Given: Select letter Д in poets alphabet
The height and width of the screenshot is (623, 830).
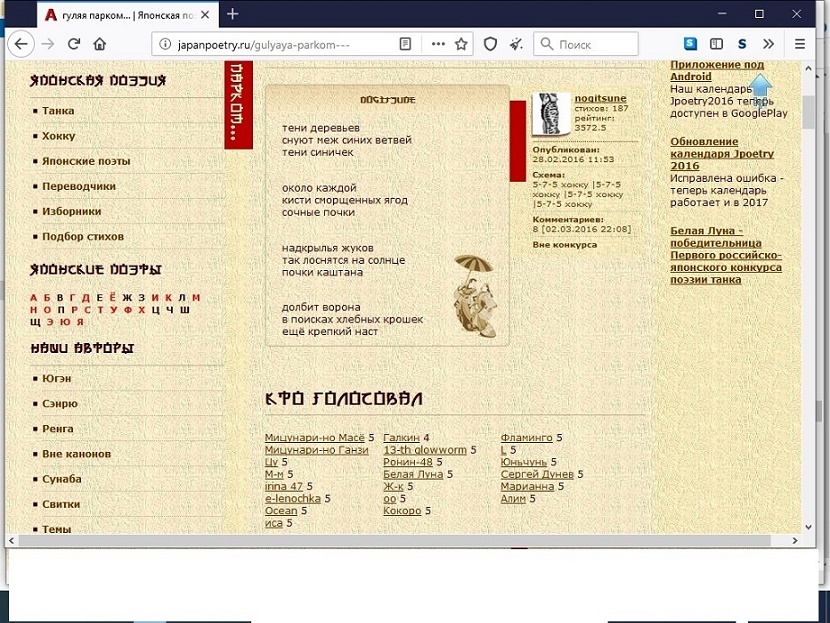Looking at the screenshot, I should pyautogui.click(x=86, y=298).
